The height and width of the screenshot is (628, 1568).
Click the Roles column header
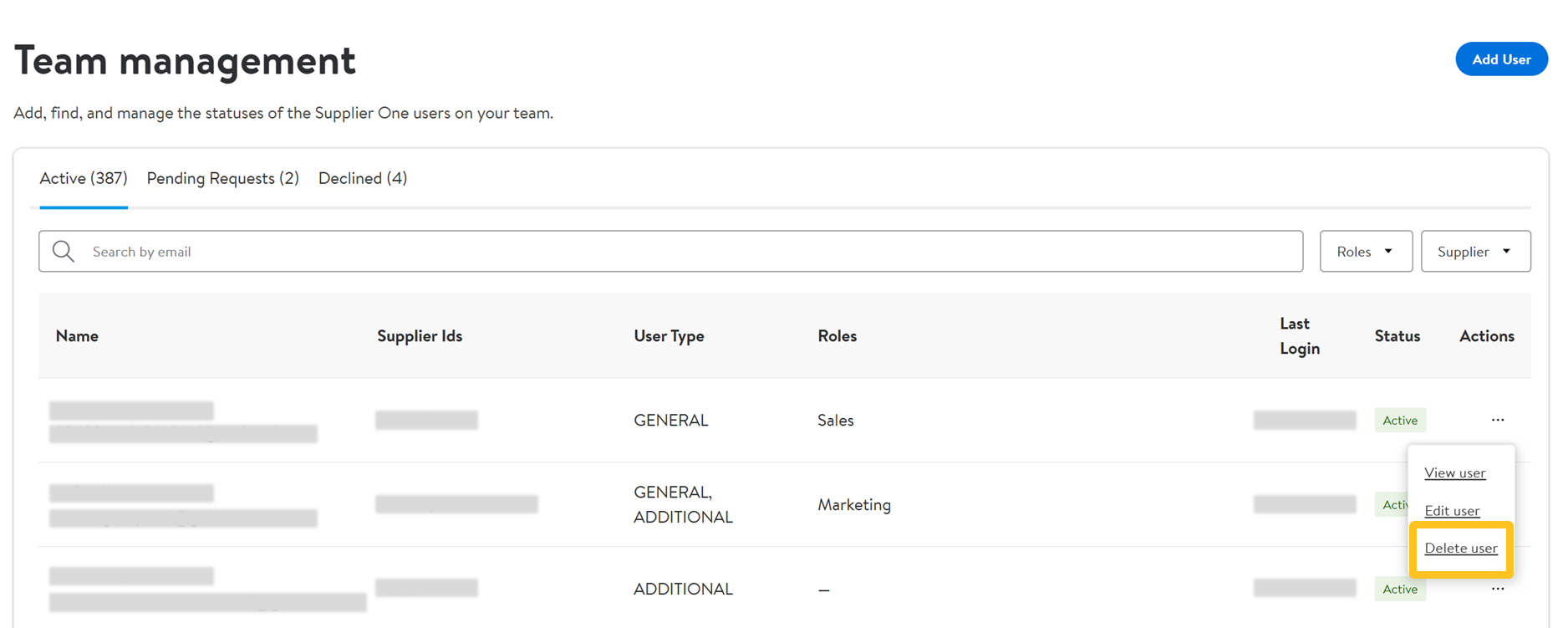click(x=837, y=335)
